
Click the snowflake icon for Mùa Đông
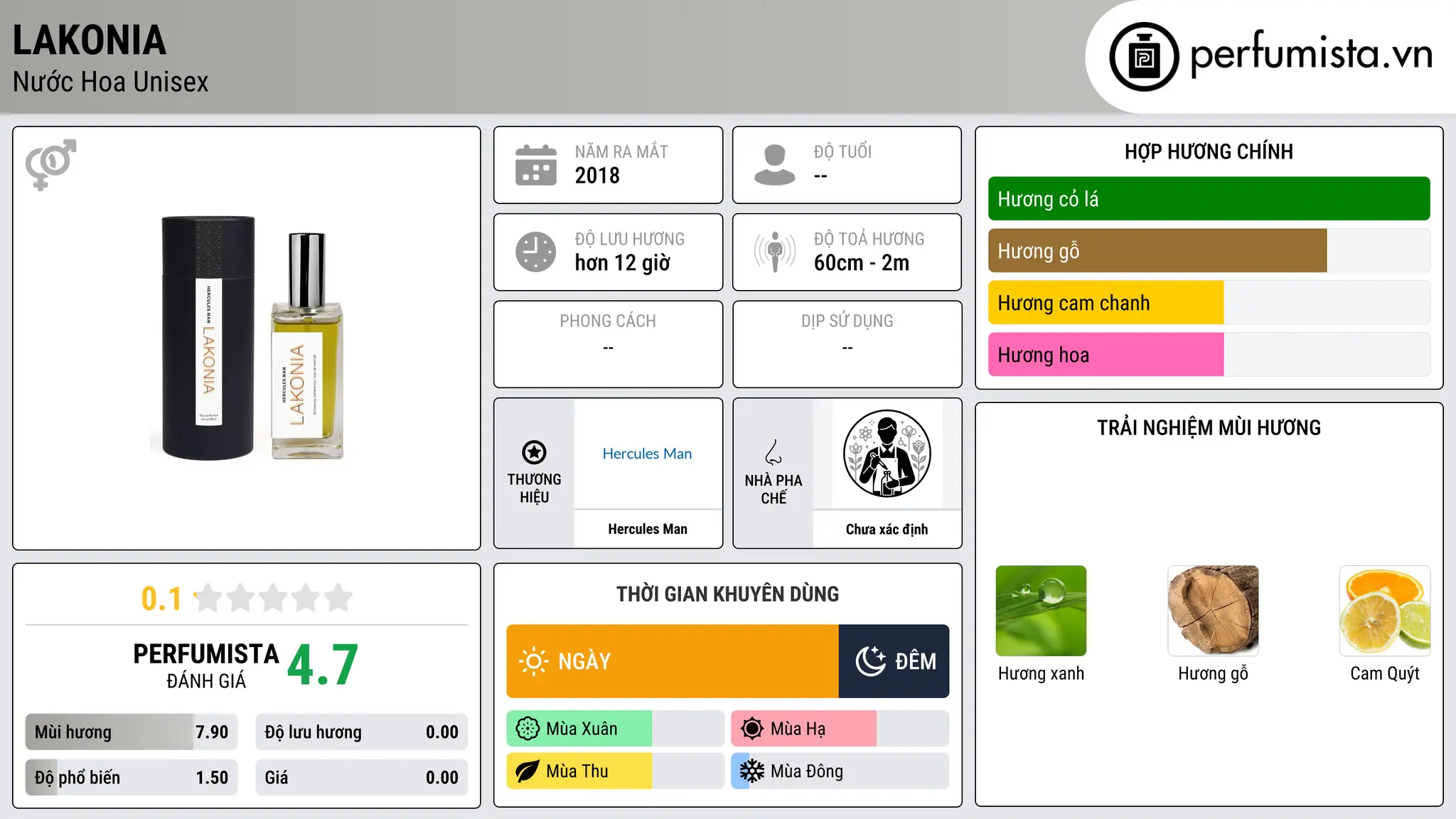pos(752,771)
